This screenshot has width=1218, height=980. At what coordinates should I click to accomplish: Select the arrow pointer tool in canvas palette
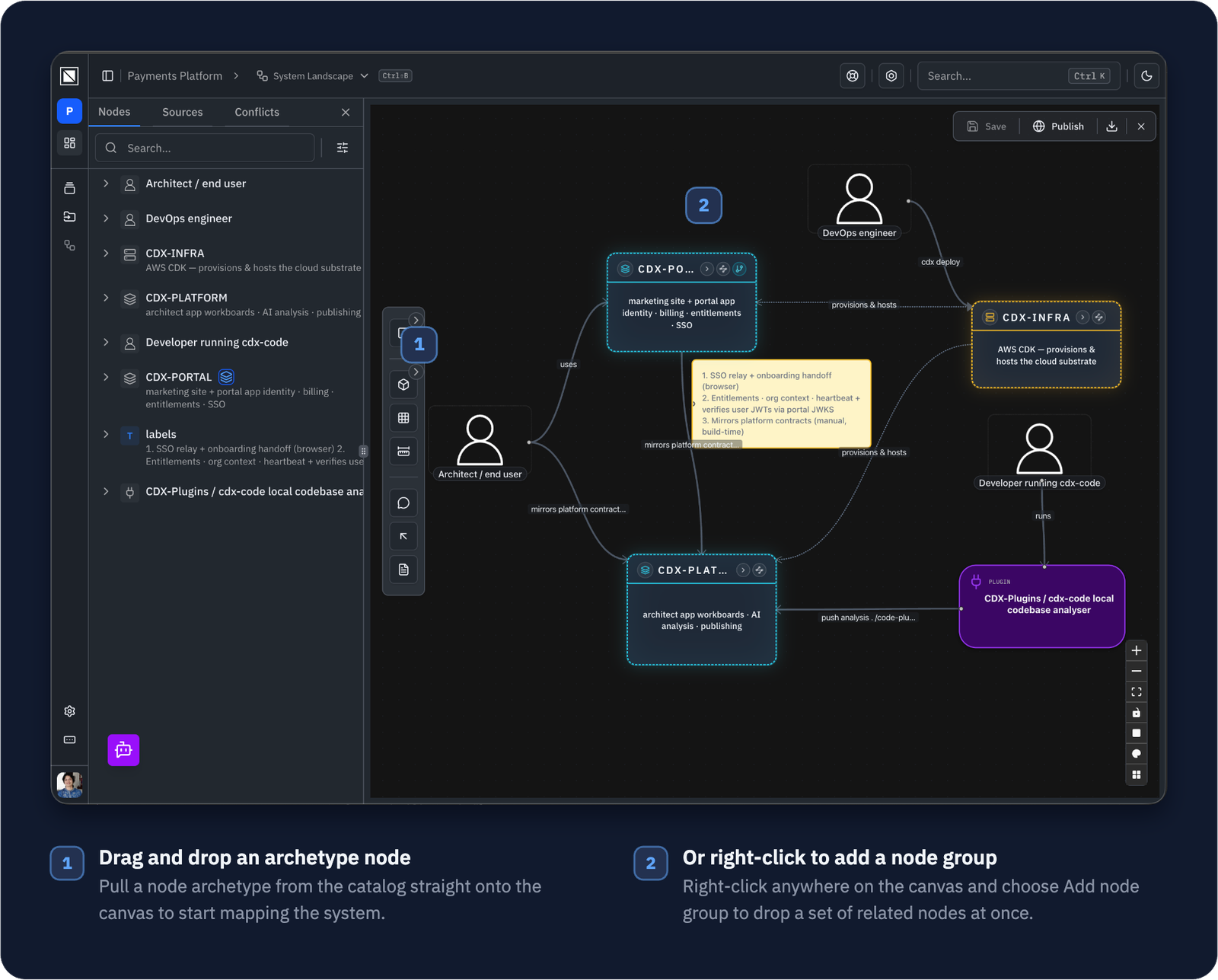[403, 536]
